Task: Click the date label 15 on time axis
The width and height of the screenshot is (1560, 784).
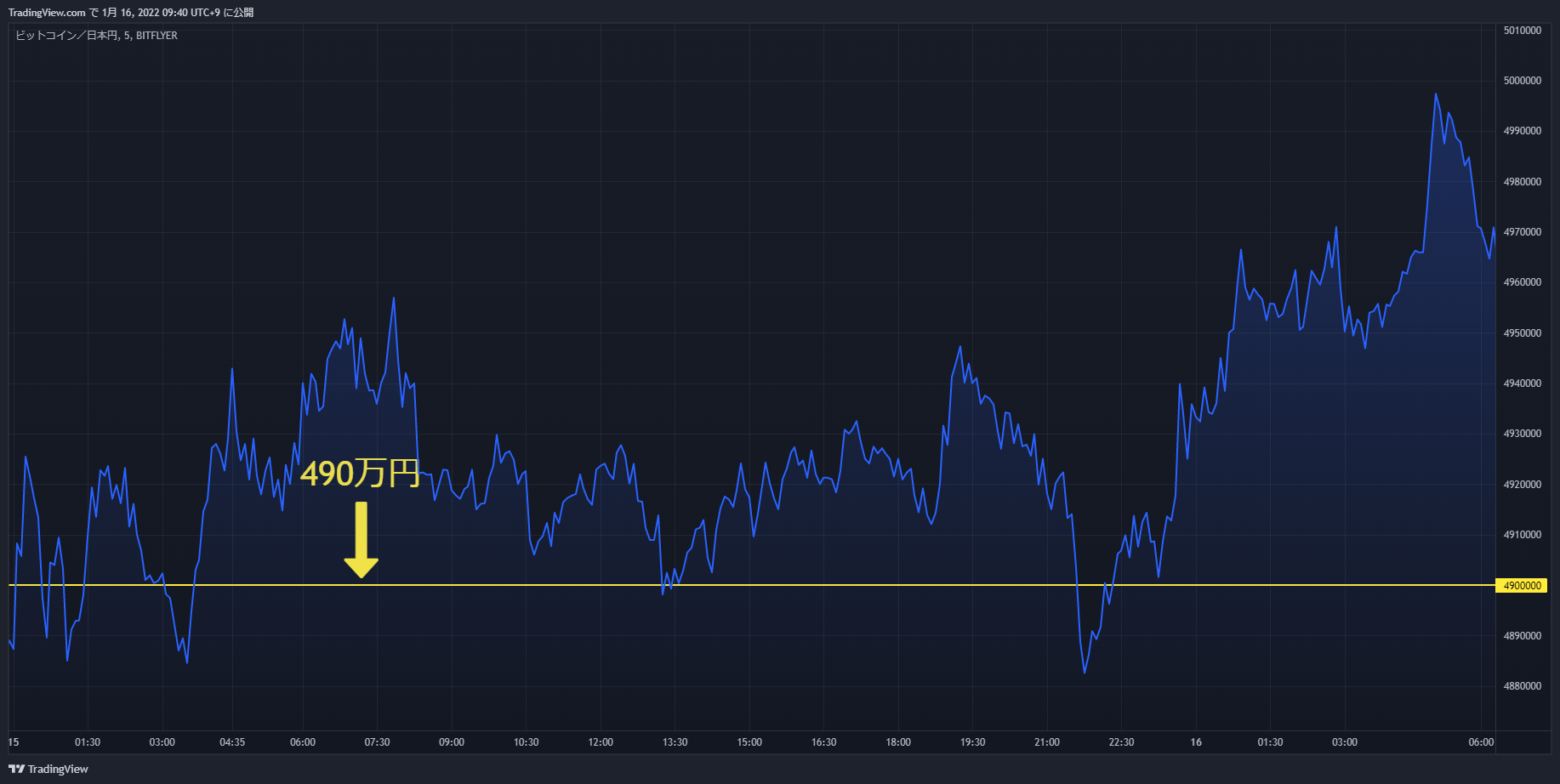Action: click(14, 742)
